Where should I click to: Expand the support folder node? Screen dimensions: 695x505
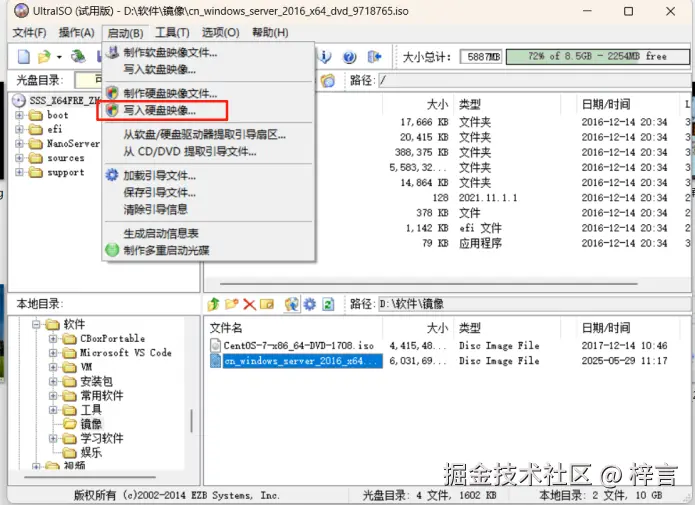19,172
